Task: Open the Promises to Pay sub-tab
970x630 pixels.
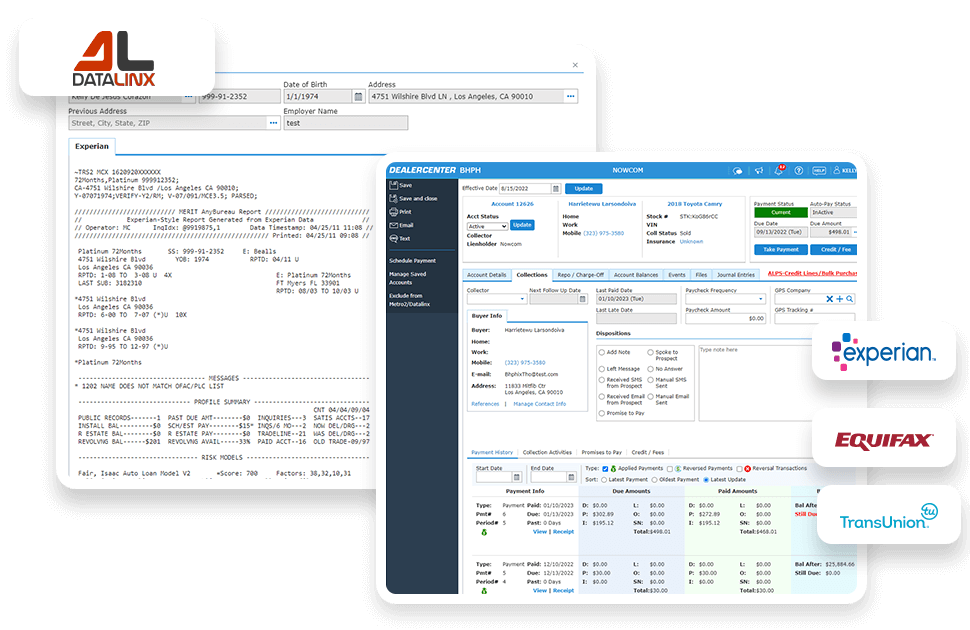Action: (601, 452)
